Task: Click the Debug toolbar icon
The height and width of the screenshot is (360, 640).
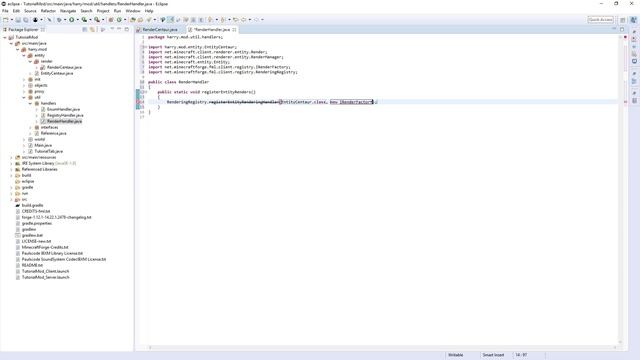Action: 59,20
